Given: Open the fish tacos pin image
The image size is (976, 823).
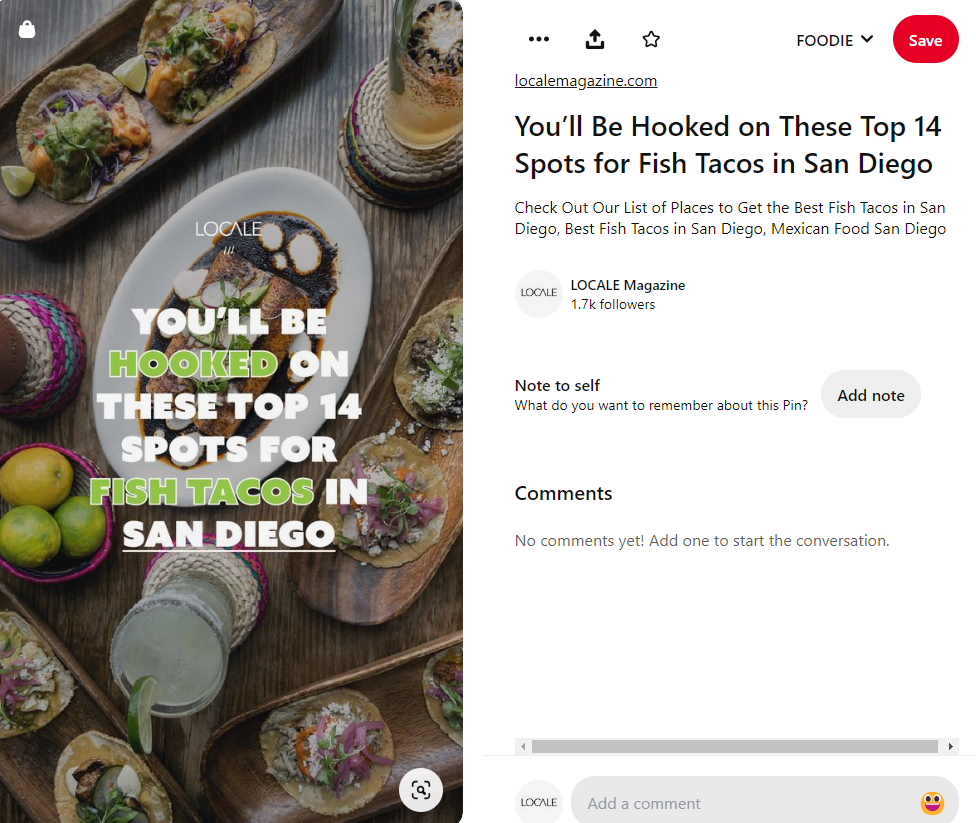Looking at the screenshot, I should click(x=231, y=412).
